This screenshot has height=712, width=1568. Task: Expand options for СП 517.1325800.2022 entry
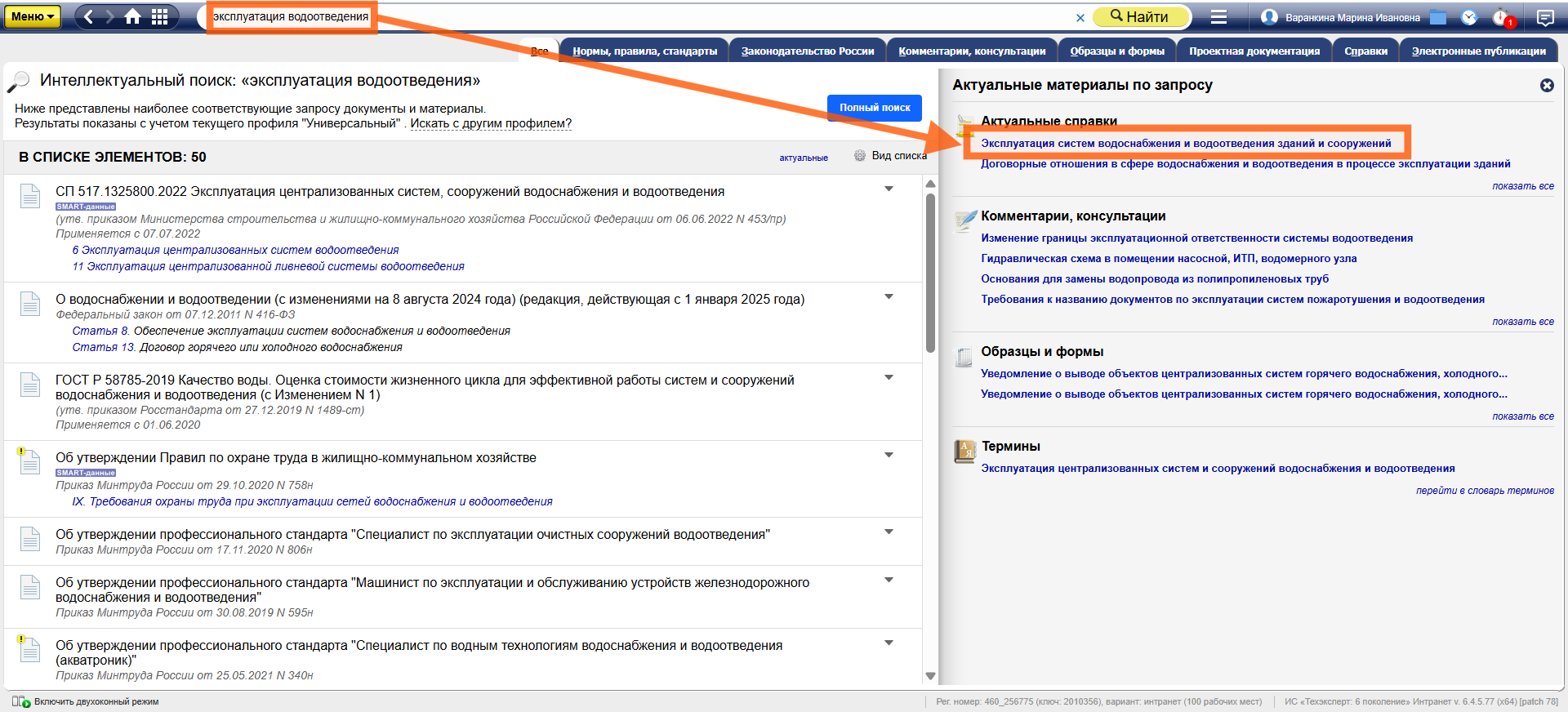889,189
